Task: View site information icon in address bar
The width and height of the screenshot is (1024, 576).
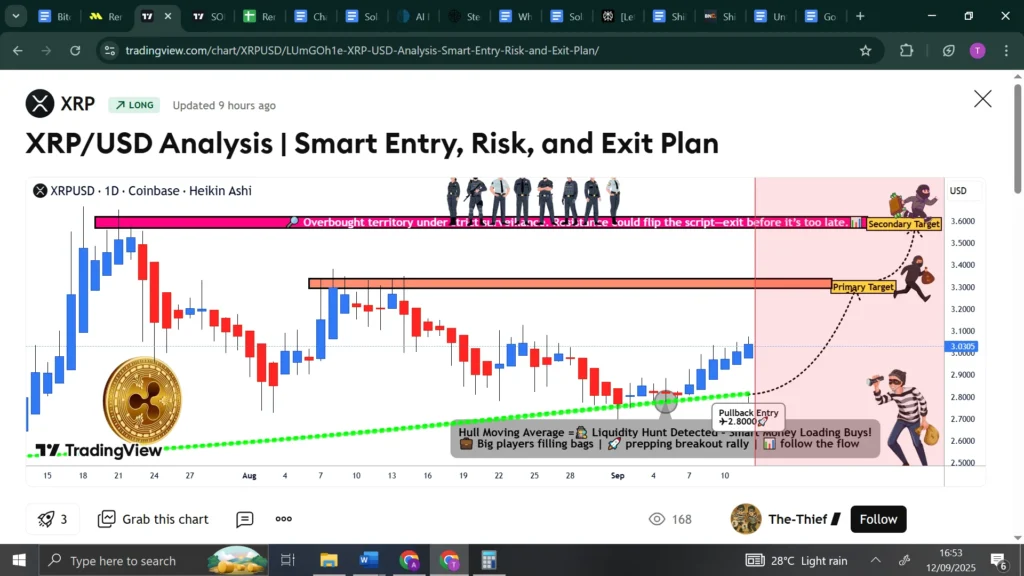Action: click(110, 50)
